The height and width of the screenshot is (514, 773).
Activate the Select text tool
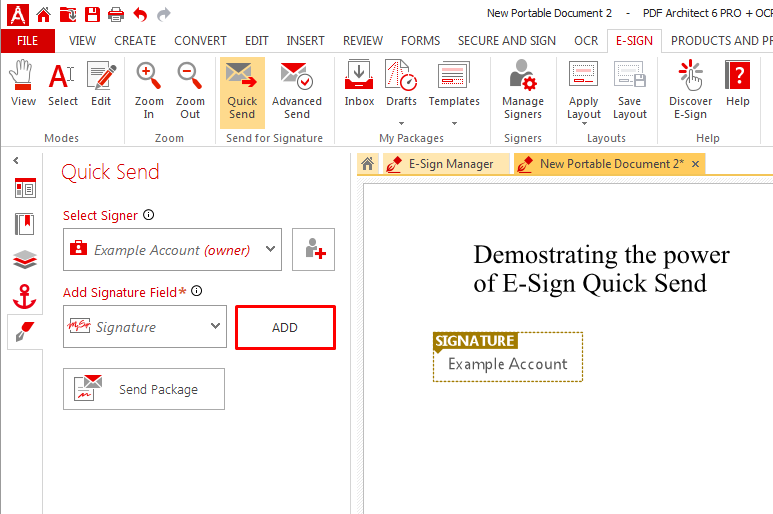pos(63,84)
